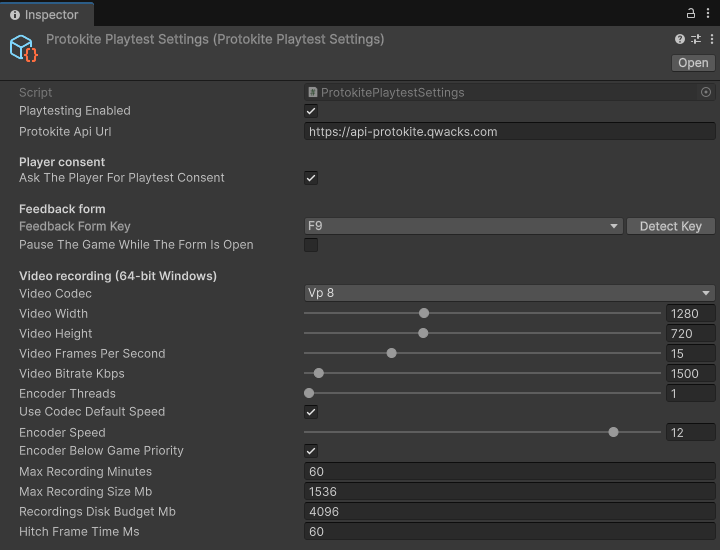Viewport: 720px width, 550px height.
Task: Click the Hitch Frame Time Ms field
Action: click(510, 532)
